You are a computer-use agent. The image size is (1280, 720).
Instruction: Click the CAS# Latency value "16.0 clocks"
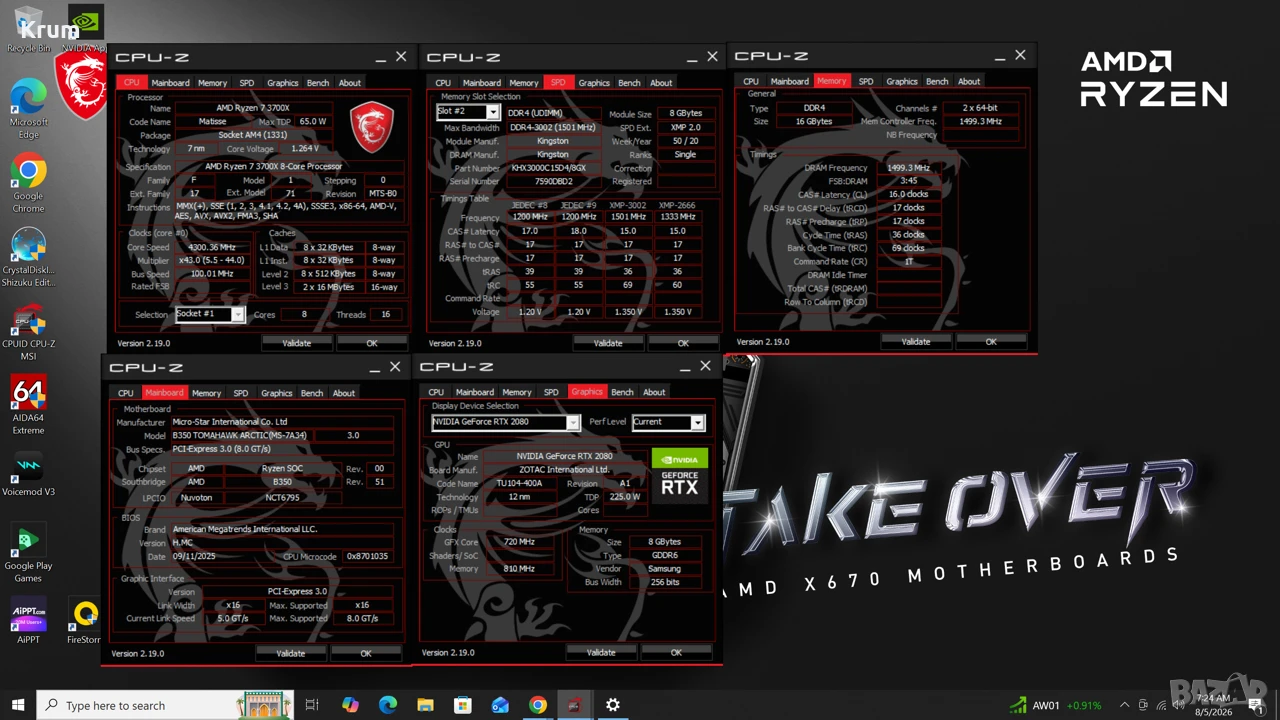[x=908, y=194]
